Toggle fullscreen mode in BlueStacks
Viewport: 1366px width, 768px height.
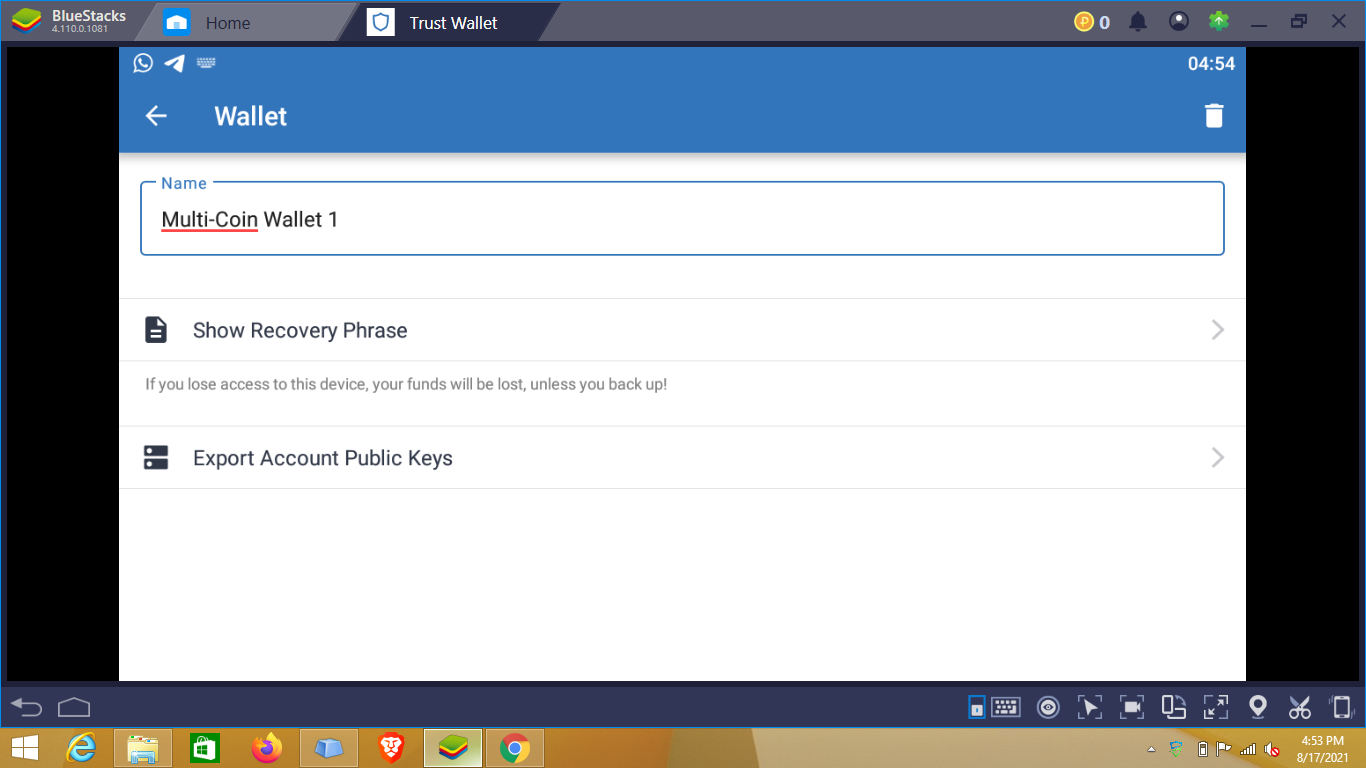(x=1216, y=708)
